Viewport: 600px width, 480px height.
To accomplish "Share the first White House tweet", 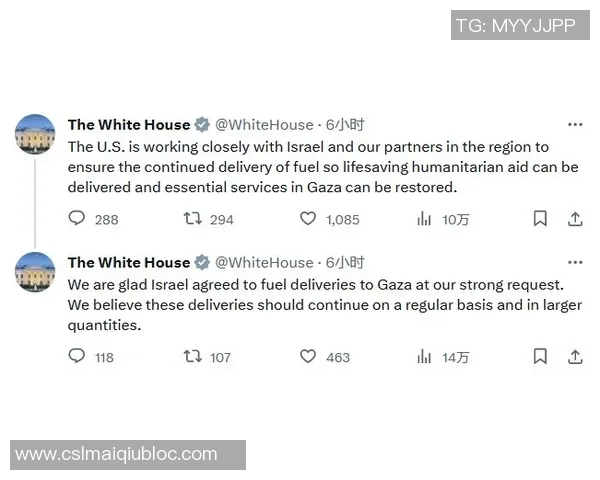I will (575, 219).
